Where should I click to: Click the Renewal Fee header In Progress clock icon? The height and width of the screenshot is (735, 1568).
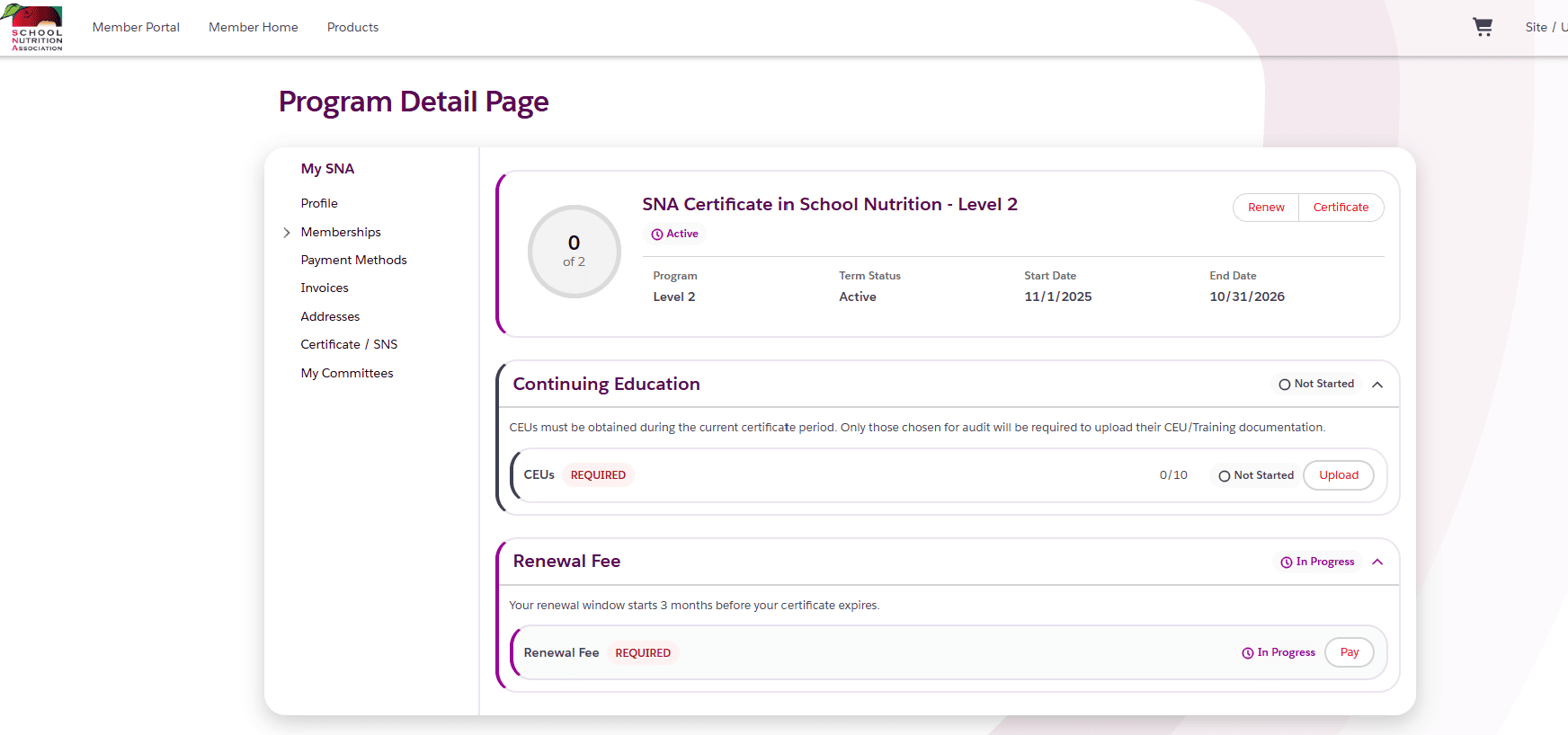[1287, 562]
